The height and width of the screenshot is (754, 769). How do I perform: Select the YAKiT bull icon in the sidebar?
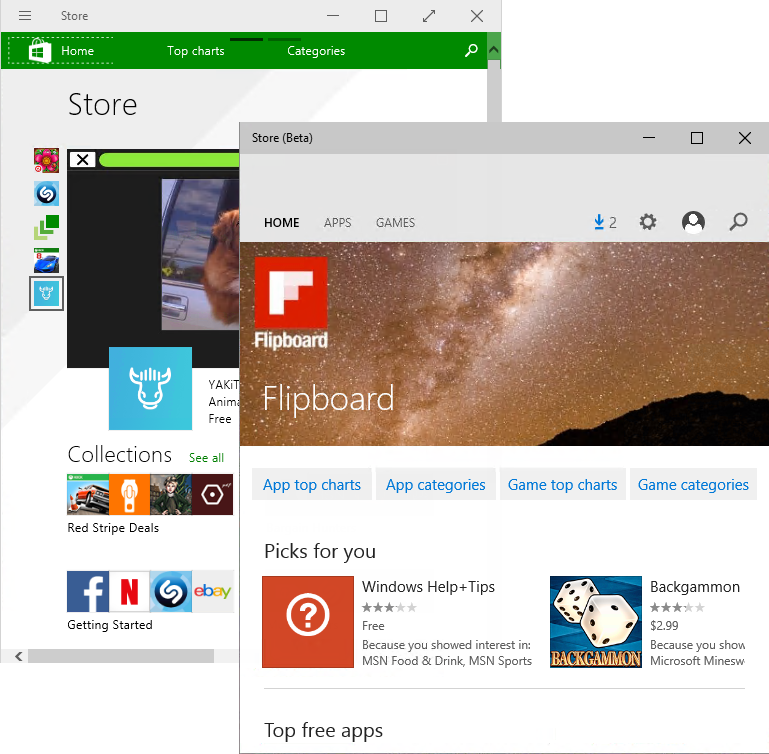click(x=47, y=293)
